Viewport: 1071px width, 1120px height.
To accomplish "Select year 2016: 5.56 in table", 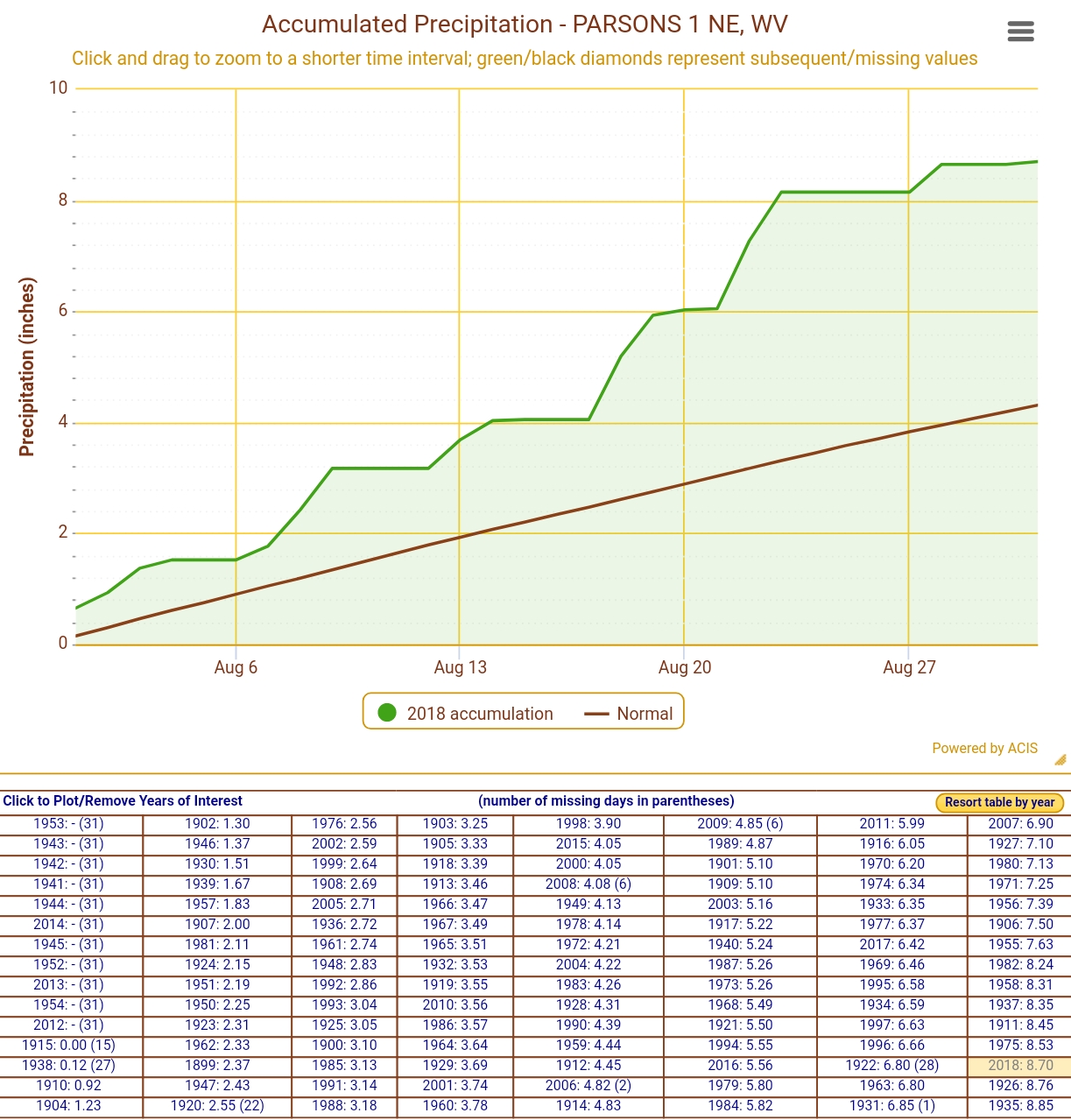I will pos(740,1066).
